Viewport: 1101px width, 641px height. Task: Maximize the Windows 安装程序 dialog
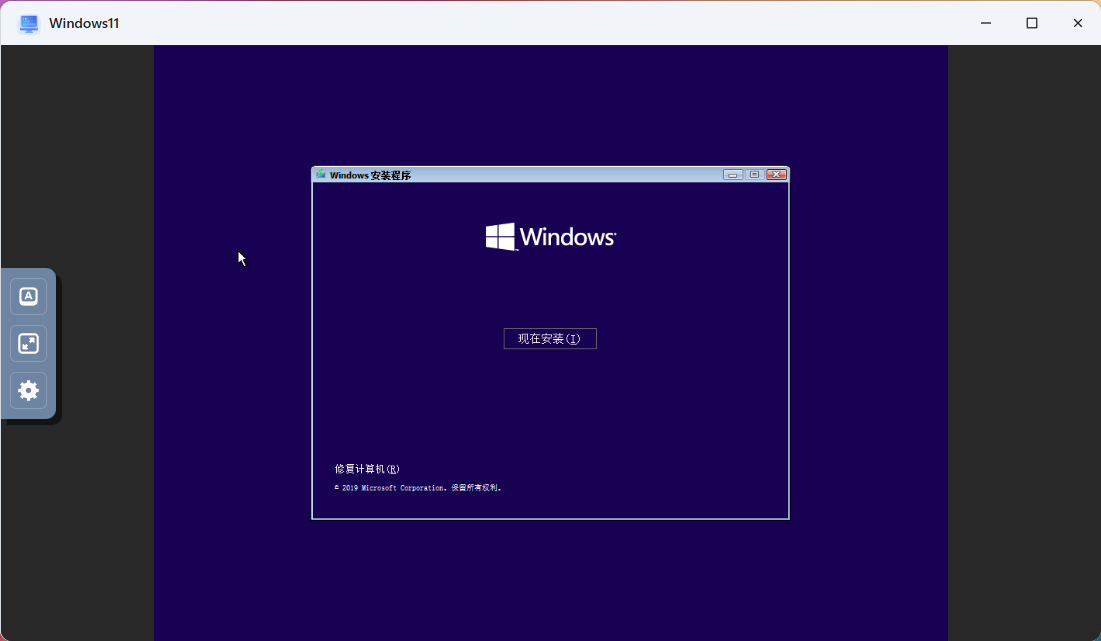click(754, 175)
